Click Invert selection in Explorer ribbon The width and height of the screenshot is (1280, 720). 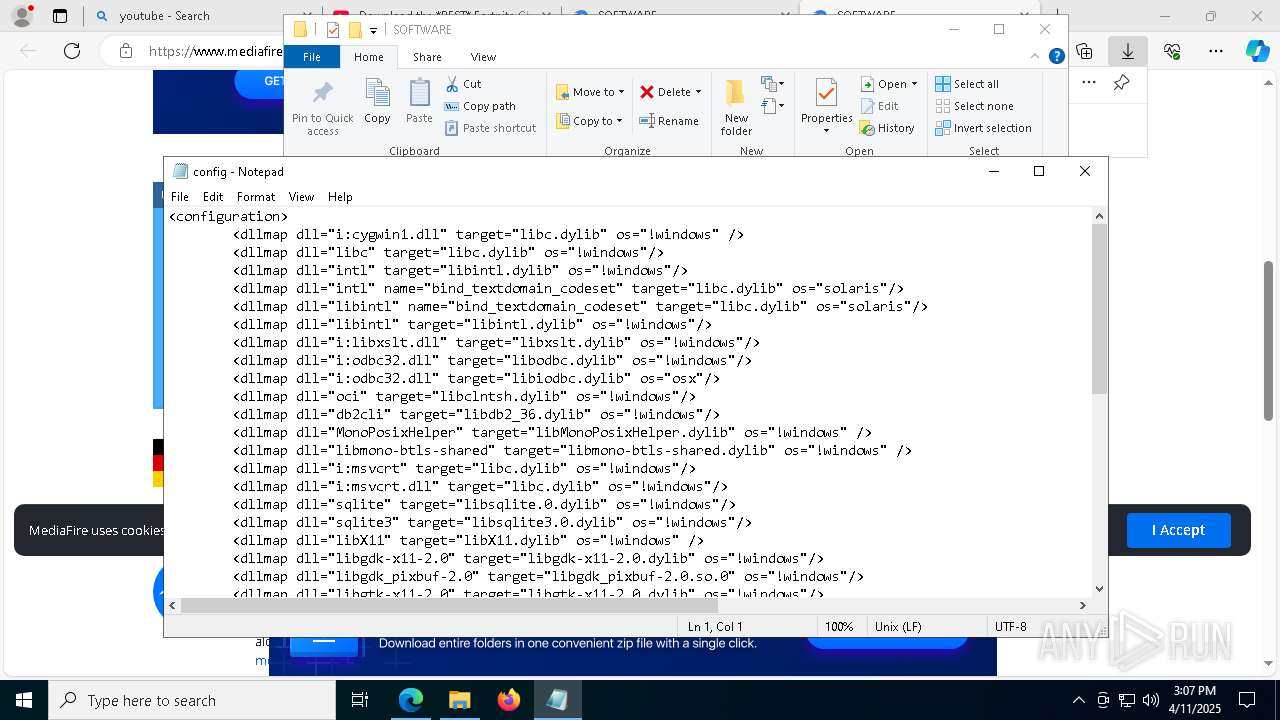pyautogui.click(x=983, y=128)
